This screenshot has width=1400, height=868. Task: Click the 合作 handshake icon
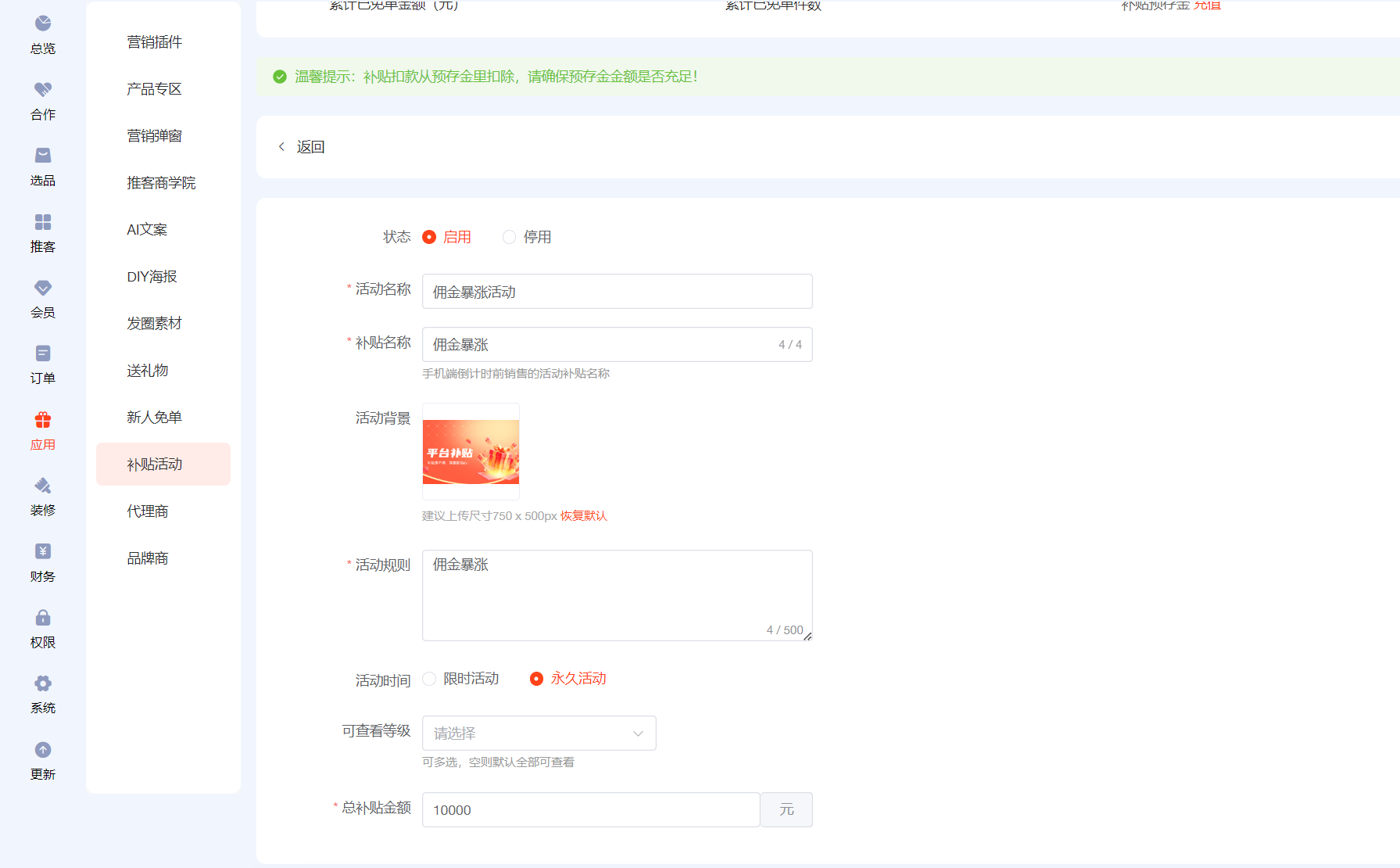[x=43, y=90]
